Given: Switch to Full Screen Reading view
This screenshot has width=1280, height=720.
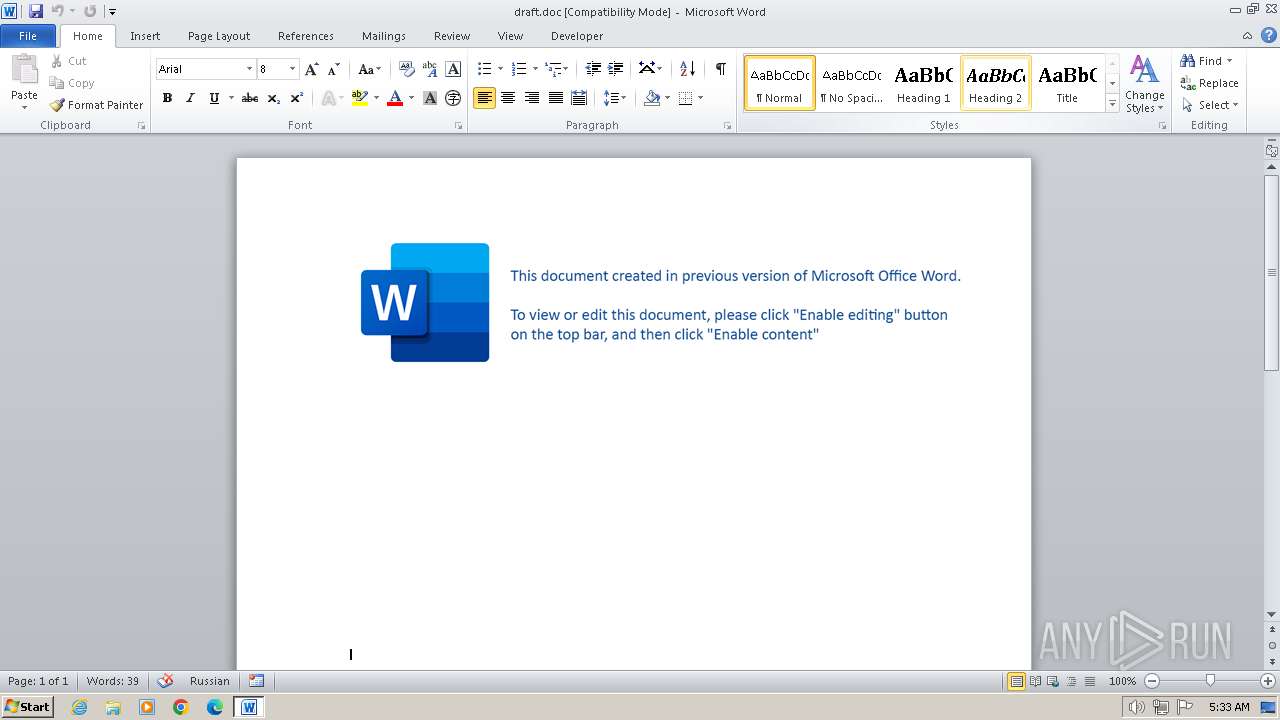Looking at the screenshot, I should (x=1034, y=681).
